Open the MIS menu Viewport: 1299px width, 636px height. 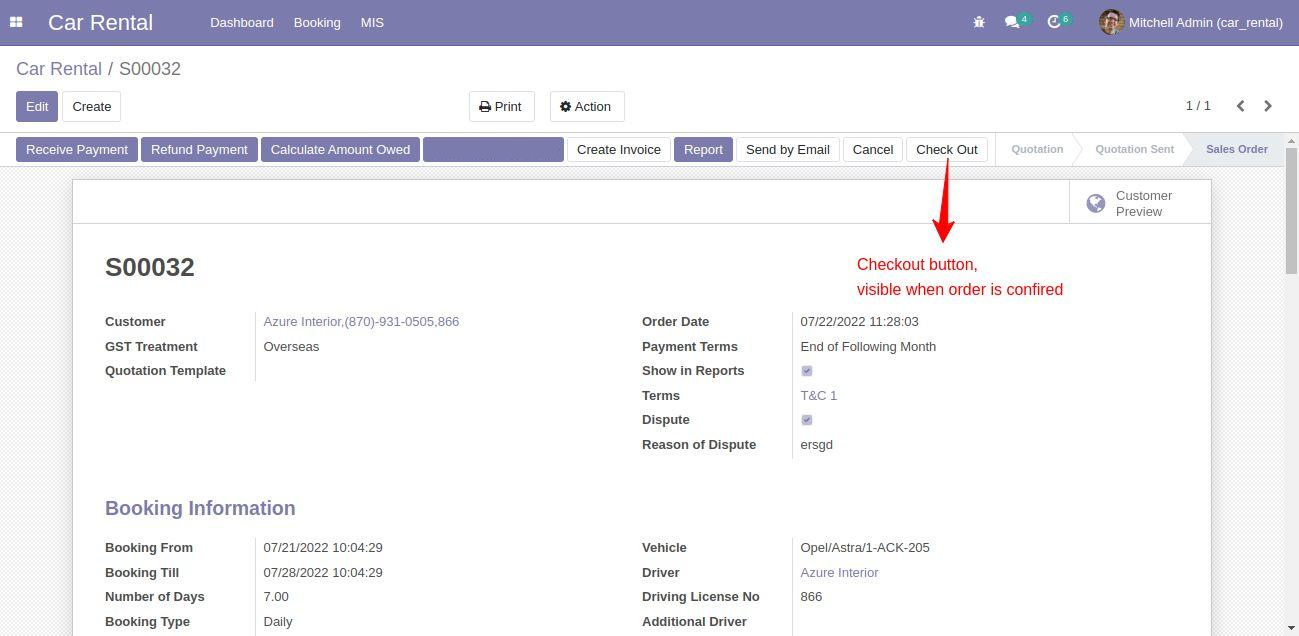click(x=372, y=22)
